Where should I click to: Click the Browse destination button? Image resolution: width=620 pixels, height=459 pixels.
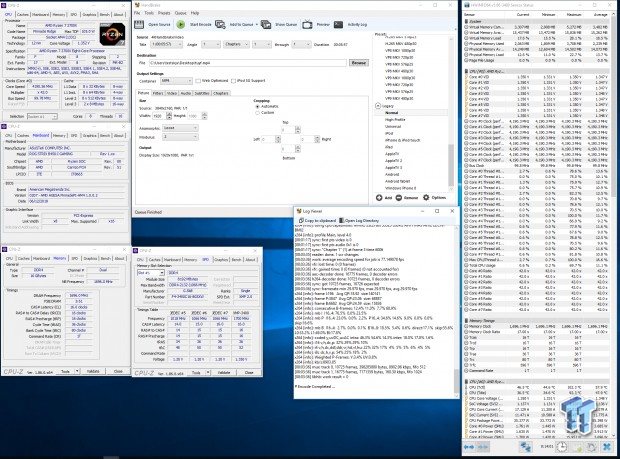click(x=359, y=63)
